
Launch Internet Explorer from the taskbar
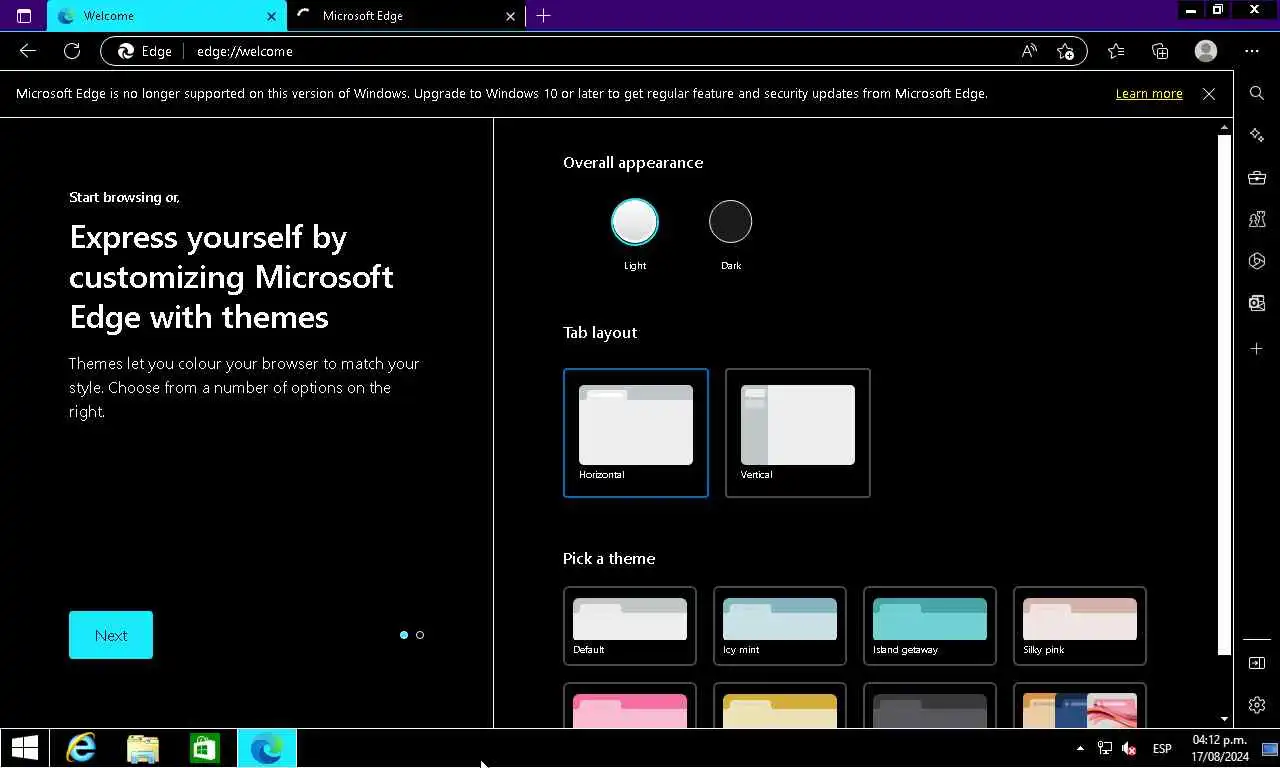tap(81, 748)
